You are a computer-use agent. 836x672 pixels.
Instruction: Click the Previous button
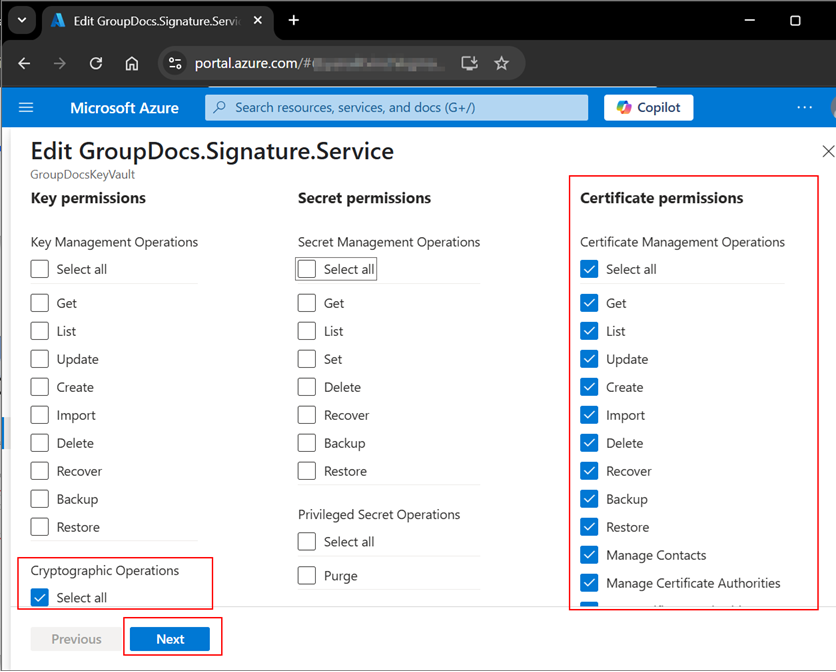coord(75,638)
